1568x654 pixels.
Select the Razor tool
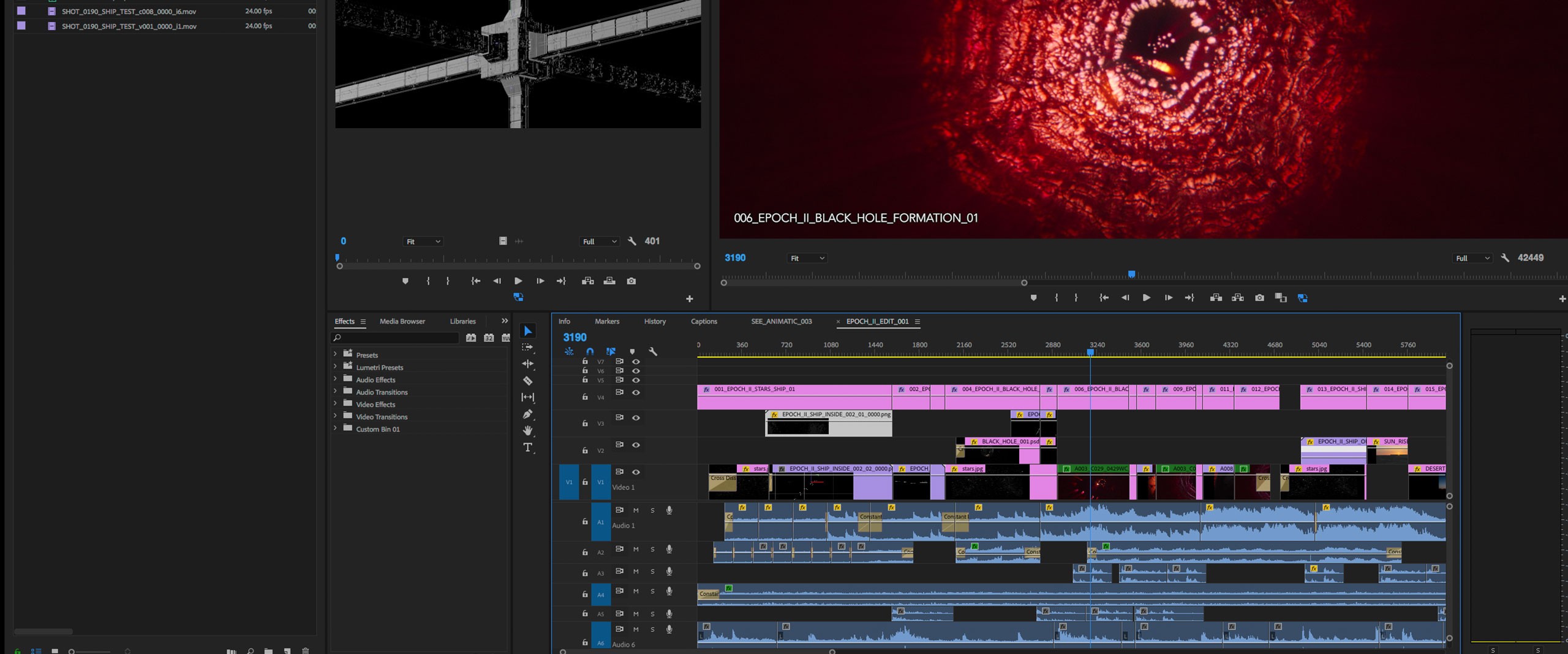pos(527,381)
